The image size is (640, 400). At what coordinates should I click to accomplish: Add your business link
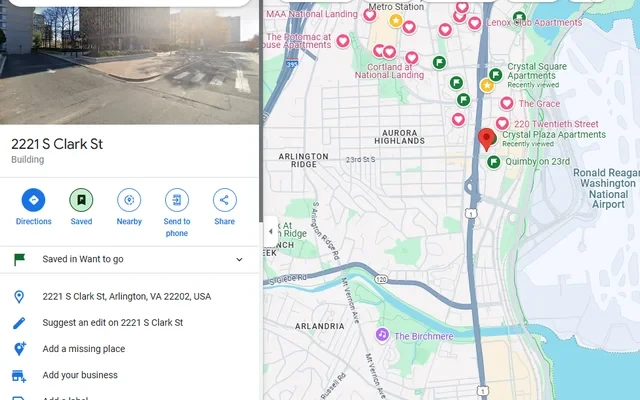(80, 375)
